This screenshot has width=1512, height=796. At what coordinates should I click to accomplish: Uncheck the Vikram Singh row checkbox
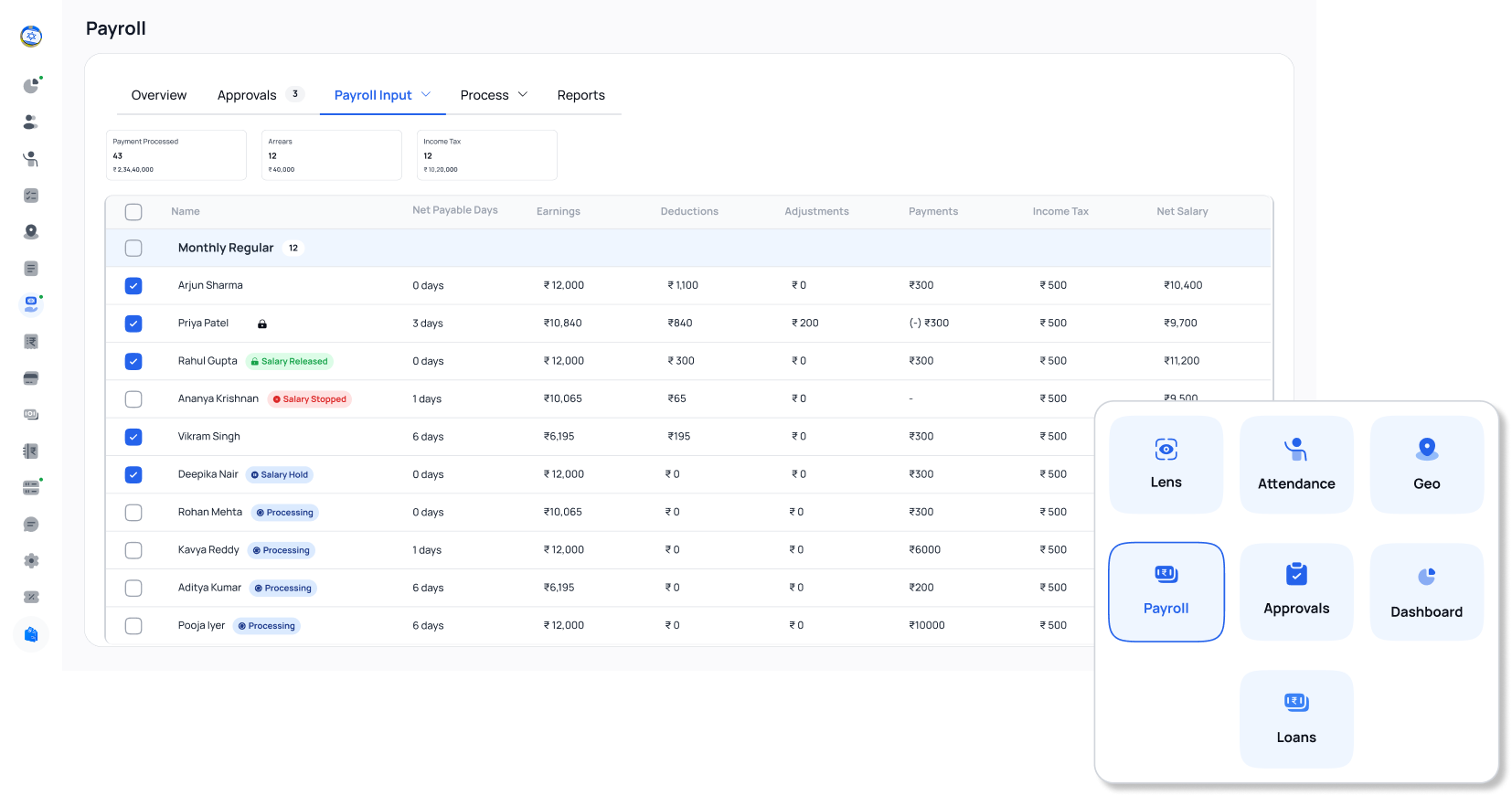coord(133,437)
